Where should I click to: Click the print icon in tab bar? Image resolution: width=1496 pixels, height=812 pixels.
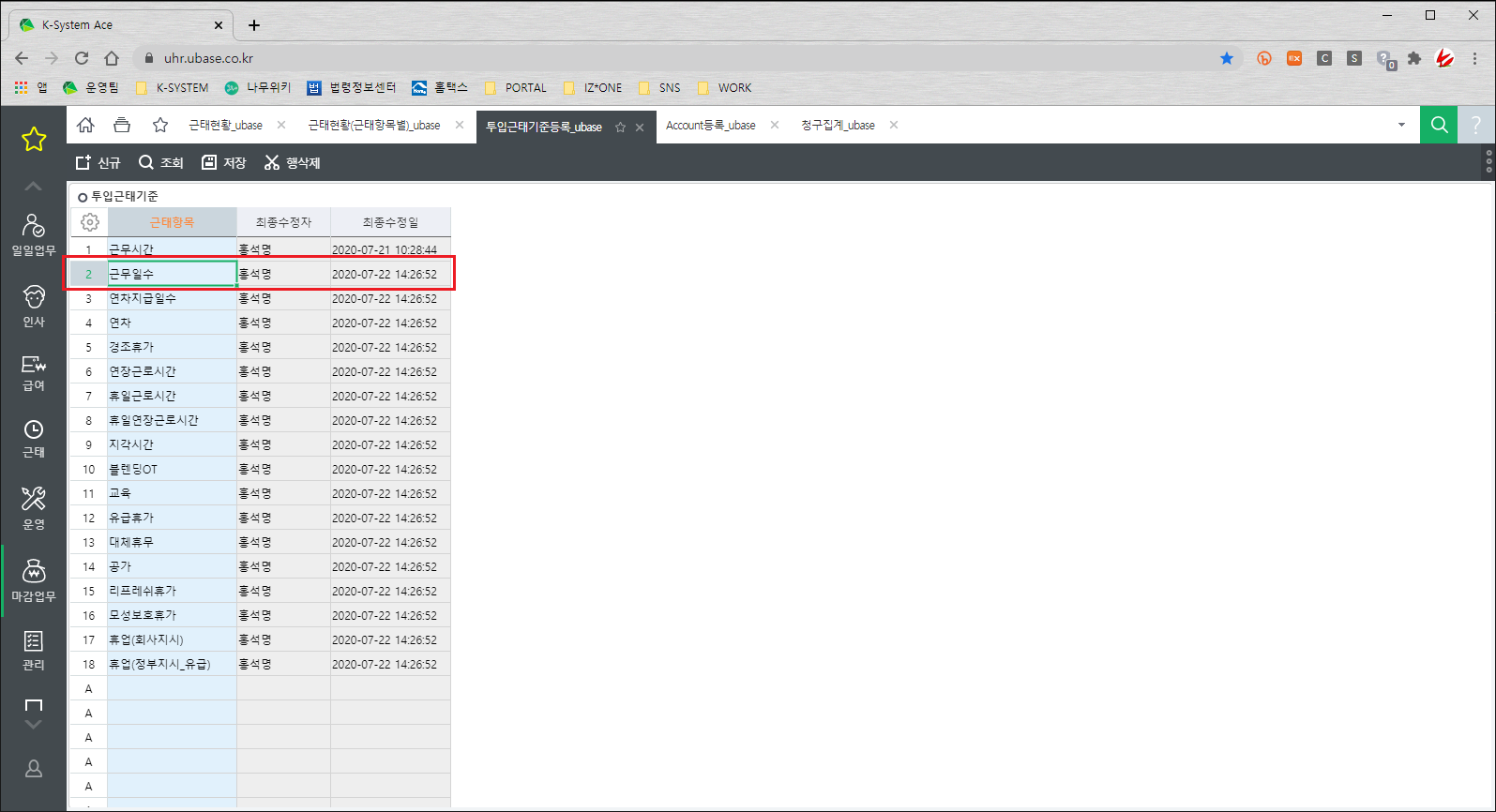coord(122,125)
